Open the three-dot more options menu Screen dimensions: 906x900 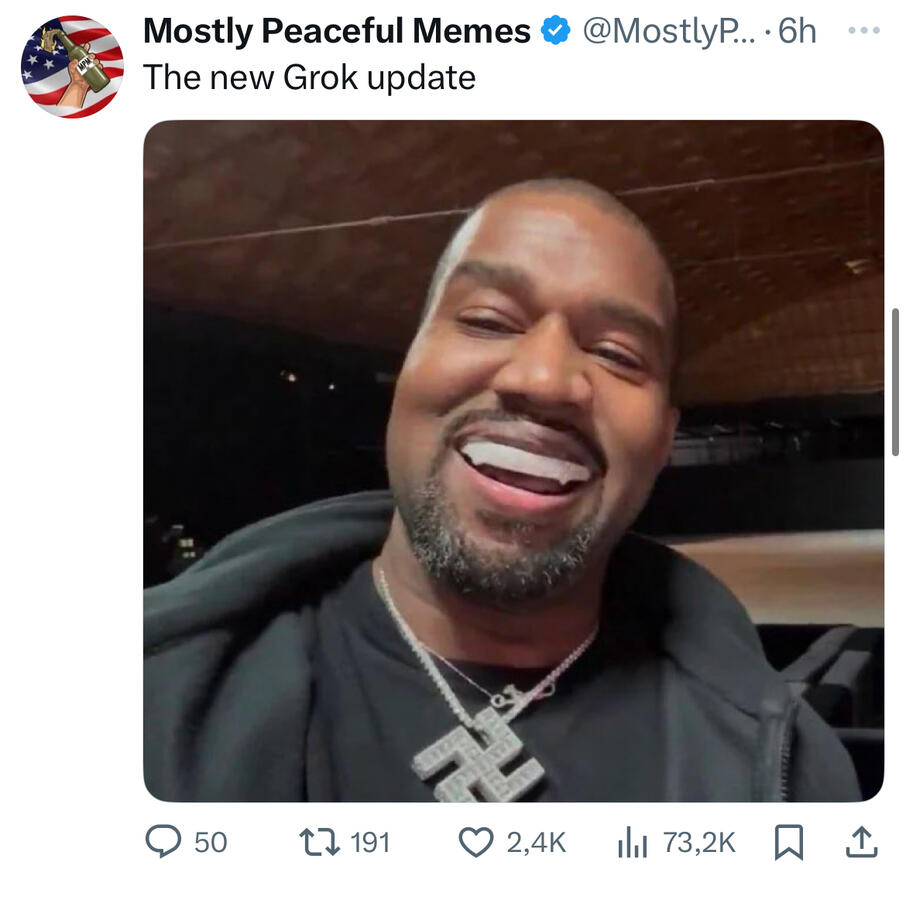click(862, 30)
